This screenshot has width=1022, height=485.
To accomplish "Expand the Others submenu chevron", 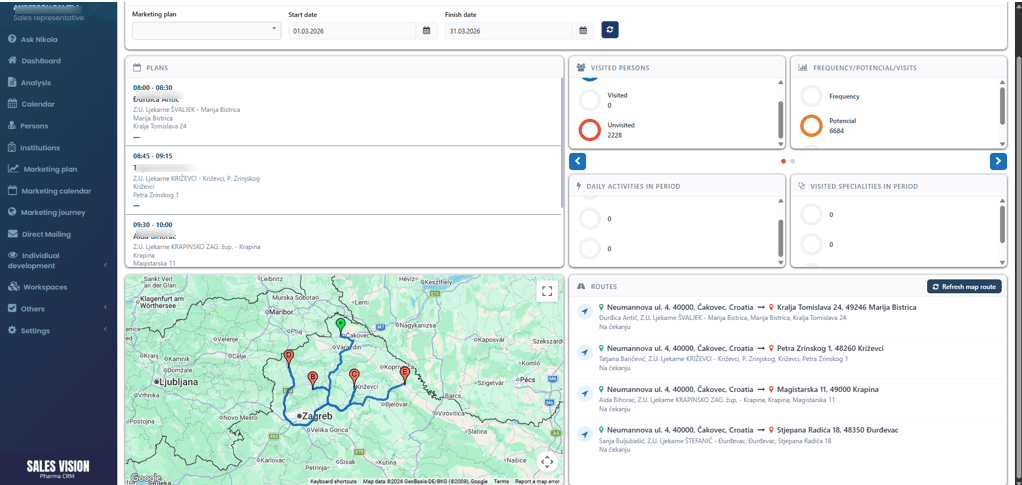I will click(106, 308).
